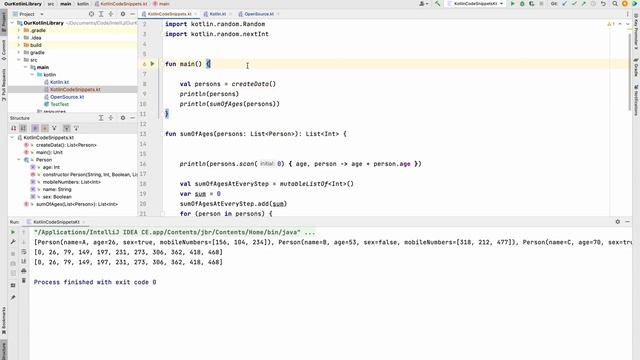Run the KotlinCodeSnippetsKt configuration from top toolbar
The height and width of the screenshot is (360, 640).
[x=513, y=4]
